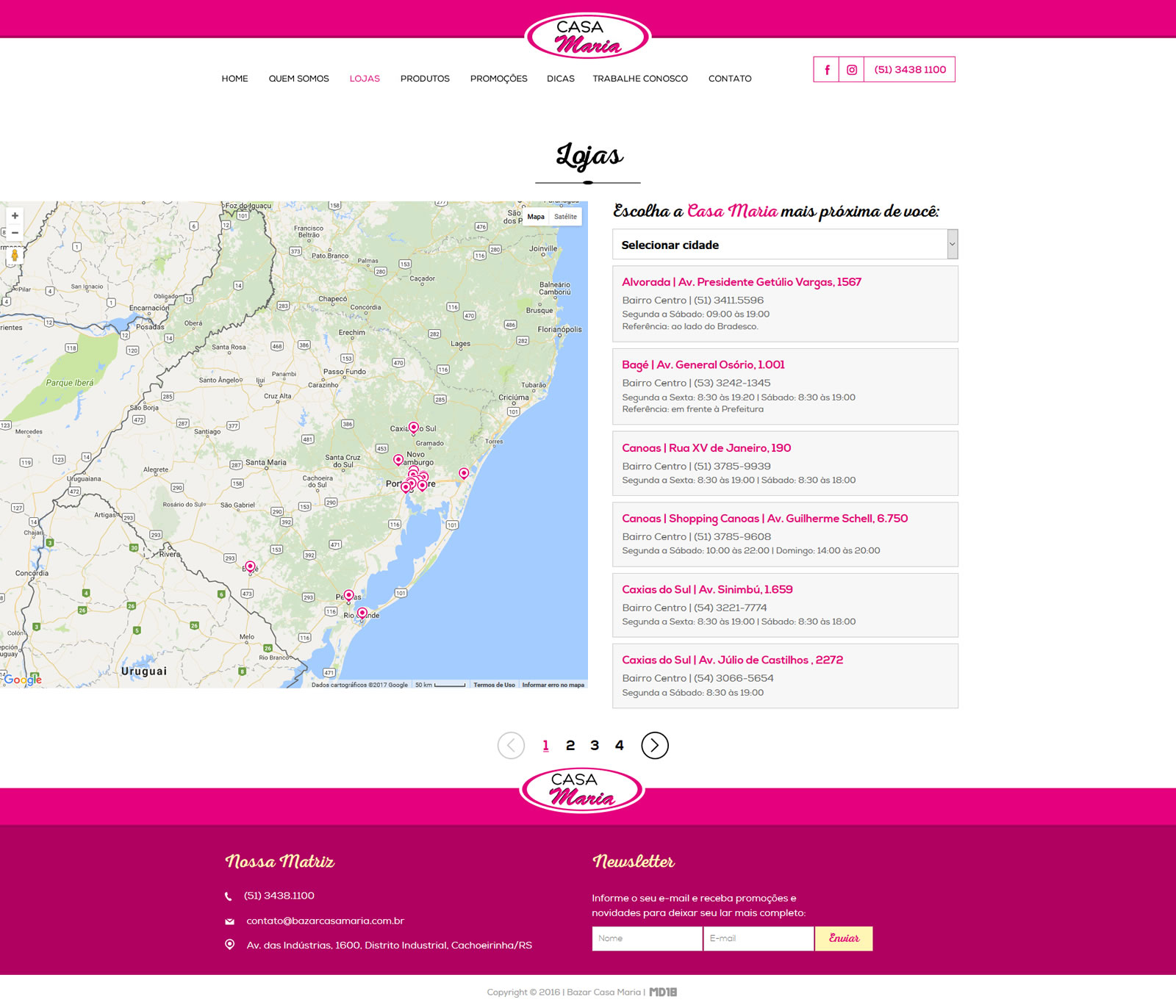
Task: Open the CONTATO menu item
Action: (730, 79)
